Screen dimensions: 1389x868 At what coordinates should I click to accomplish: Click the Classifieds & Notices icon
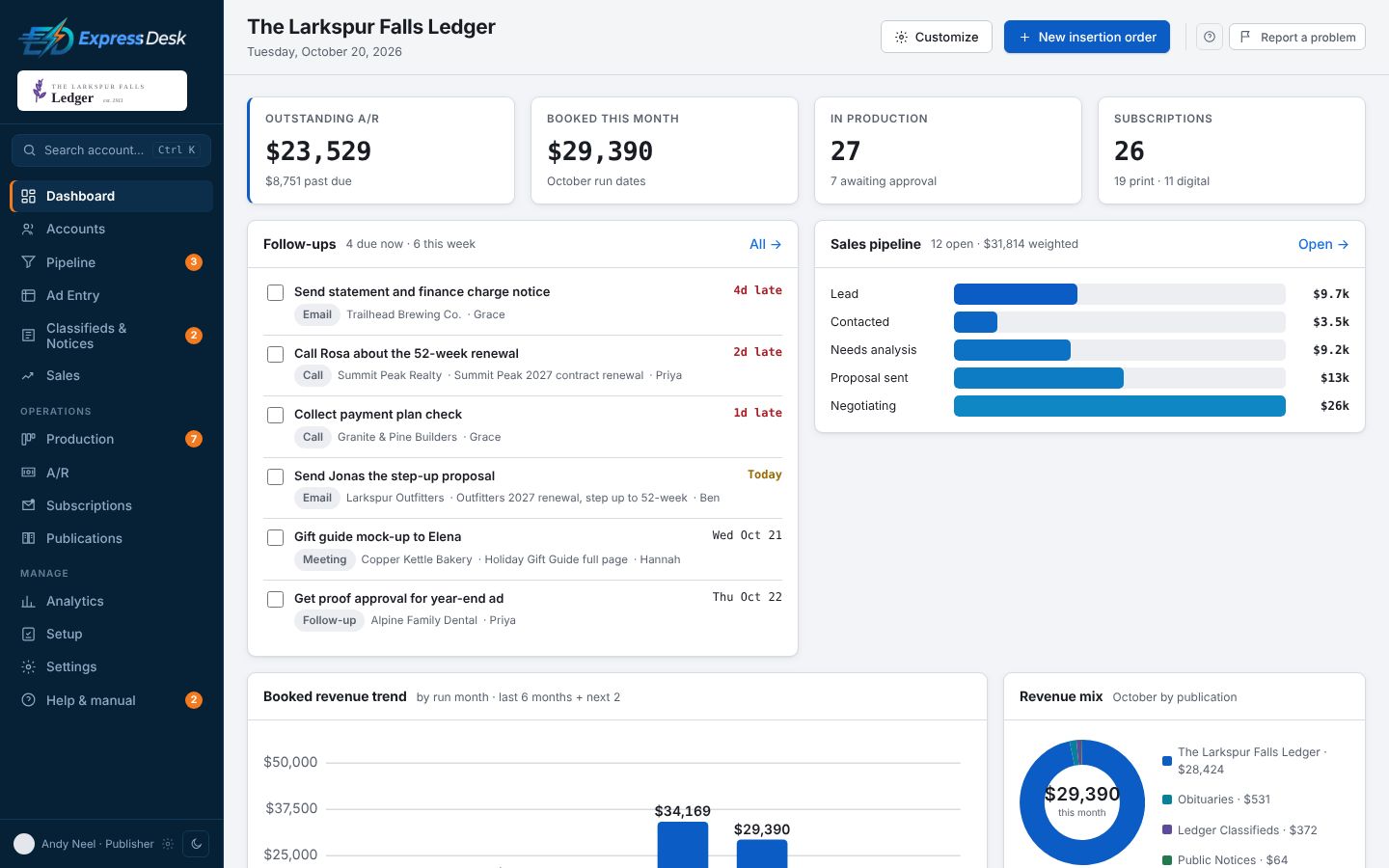(28, 336)
